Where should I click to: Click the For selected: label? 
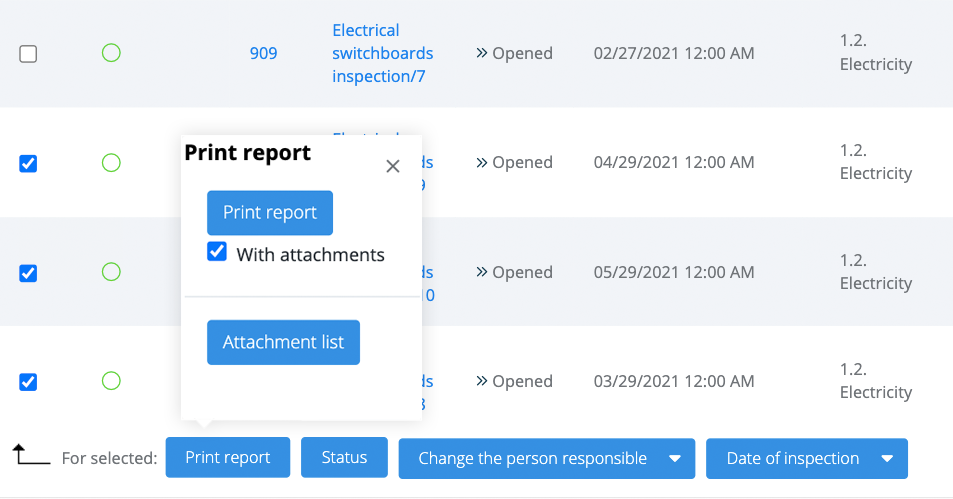(x=109, y=458)
